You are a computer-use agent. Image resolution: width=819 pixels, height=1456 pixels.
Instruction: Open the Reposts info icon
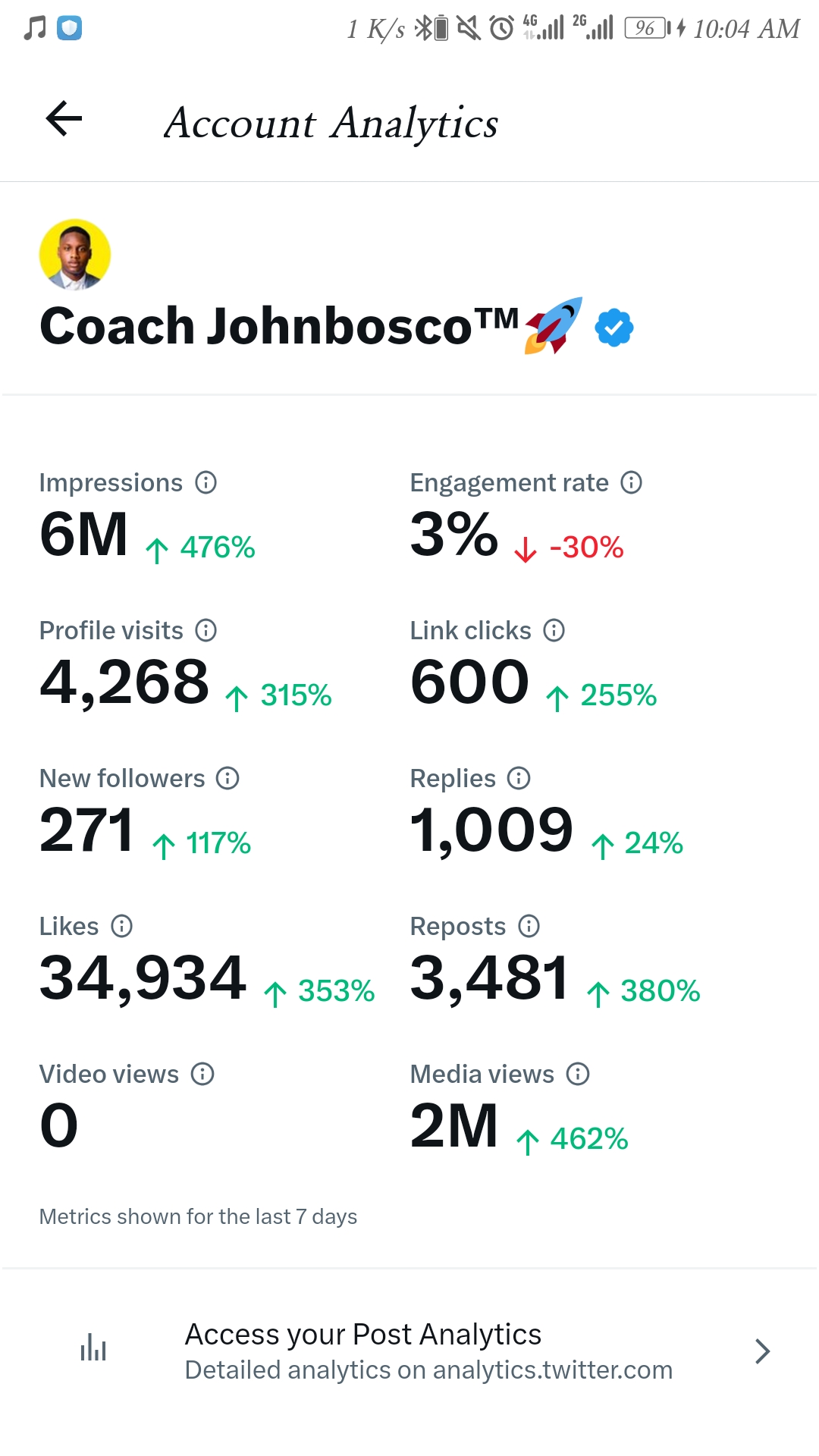click(x=529, y=926)
